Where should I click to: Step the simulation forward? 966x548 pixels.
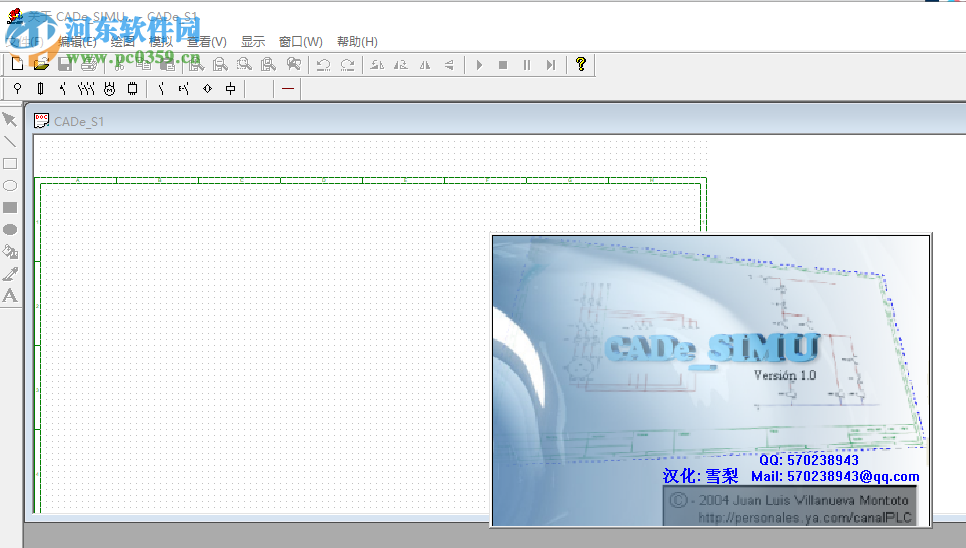[551, 65]
